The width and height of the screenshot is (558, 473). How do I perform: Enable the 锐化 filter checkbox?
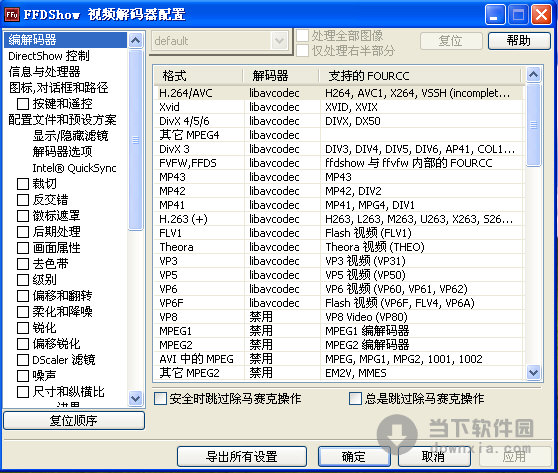coord(23,328)
